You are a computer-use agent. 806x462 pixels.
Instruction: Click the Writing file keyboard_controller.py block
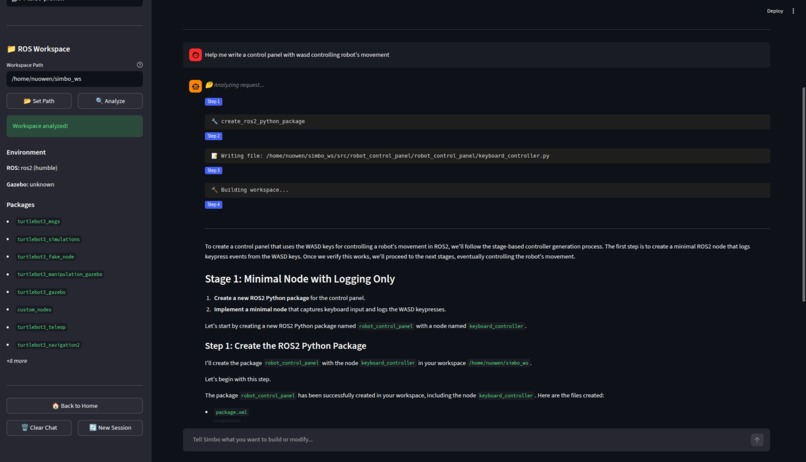(487, 156)
